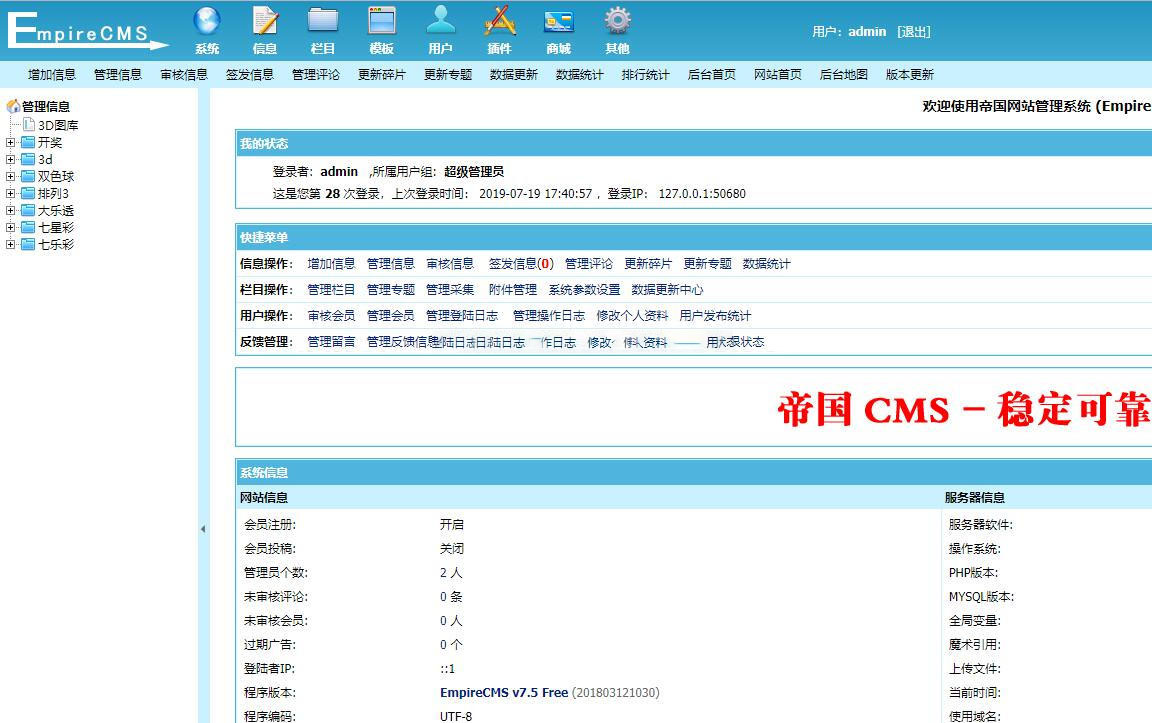This screenshot has height=723, width=1152.
Task: Open 后台地图 in the navigation bar
Action: coord(843,74)
